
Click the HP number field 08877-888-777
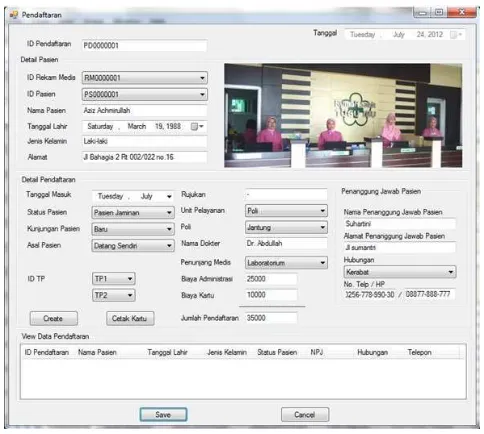430,294
